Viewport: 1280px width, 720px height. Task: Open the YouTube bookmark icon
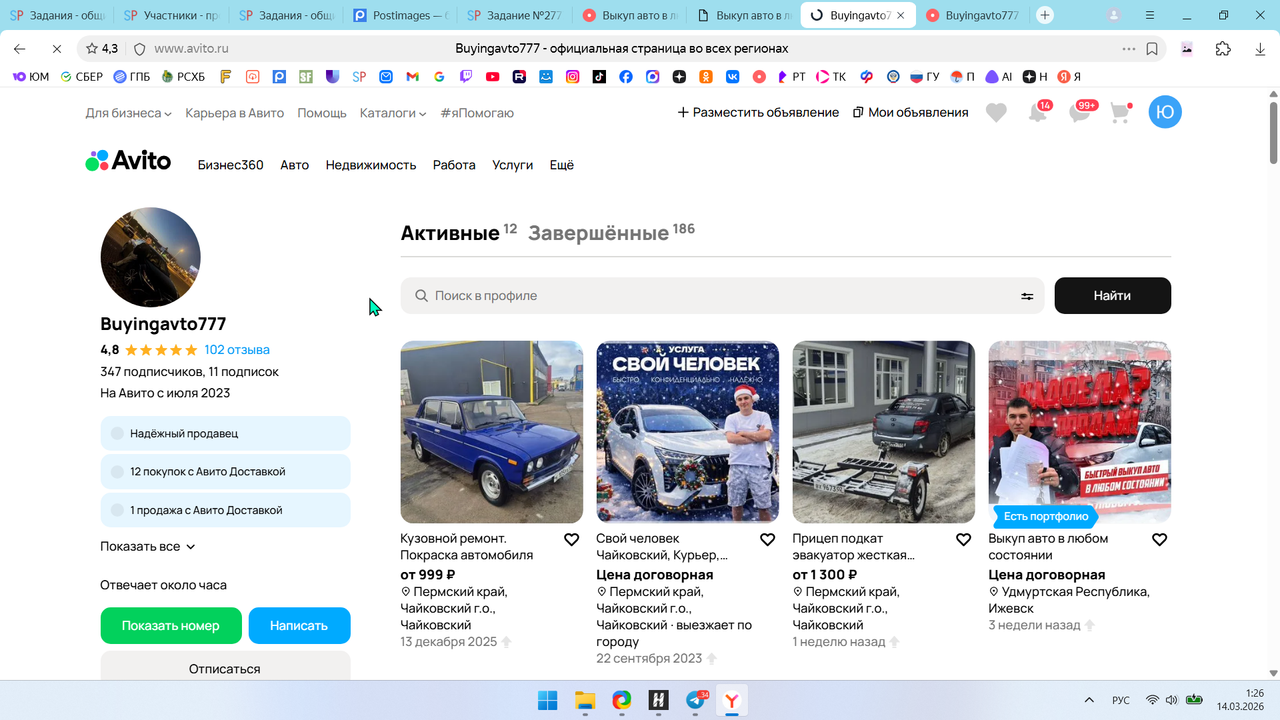pyautogui.click(x=493, y=76)
